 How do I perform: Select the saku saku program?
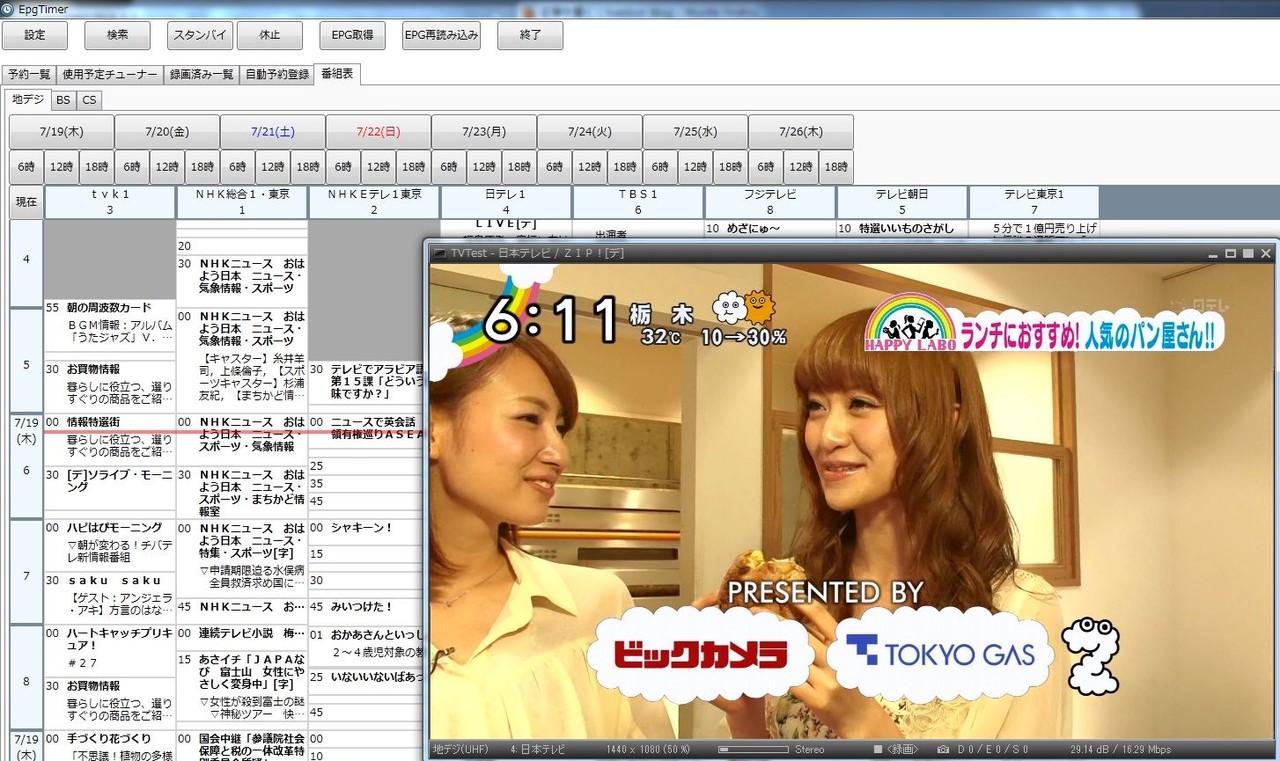(x=110, y=598)
